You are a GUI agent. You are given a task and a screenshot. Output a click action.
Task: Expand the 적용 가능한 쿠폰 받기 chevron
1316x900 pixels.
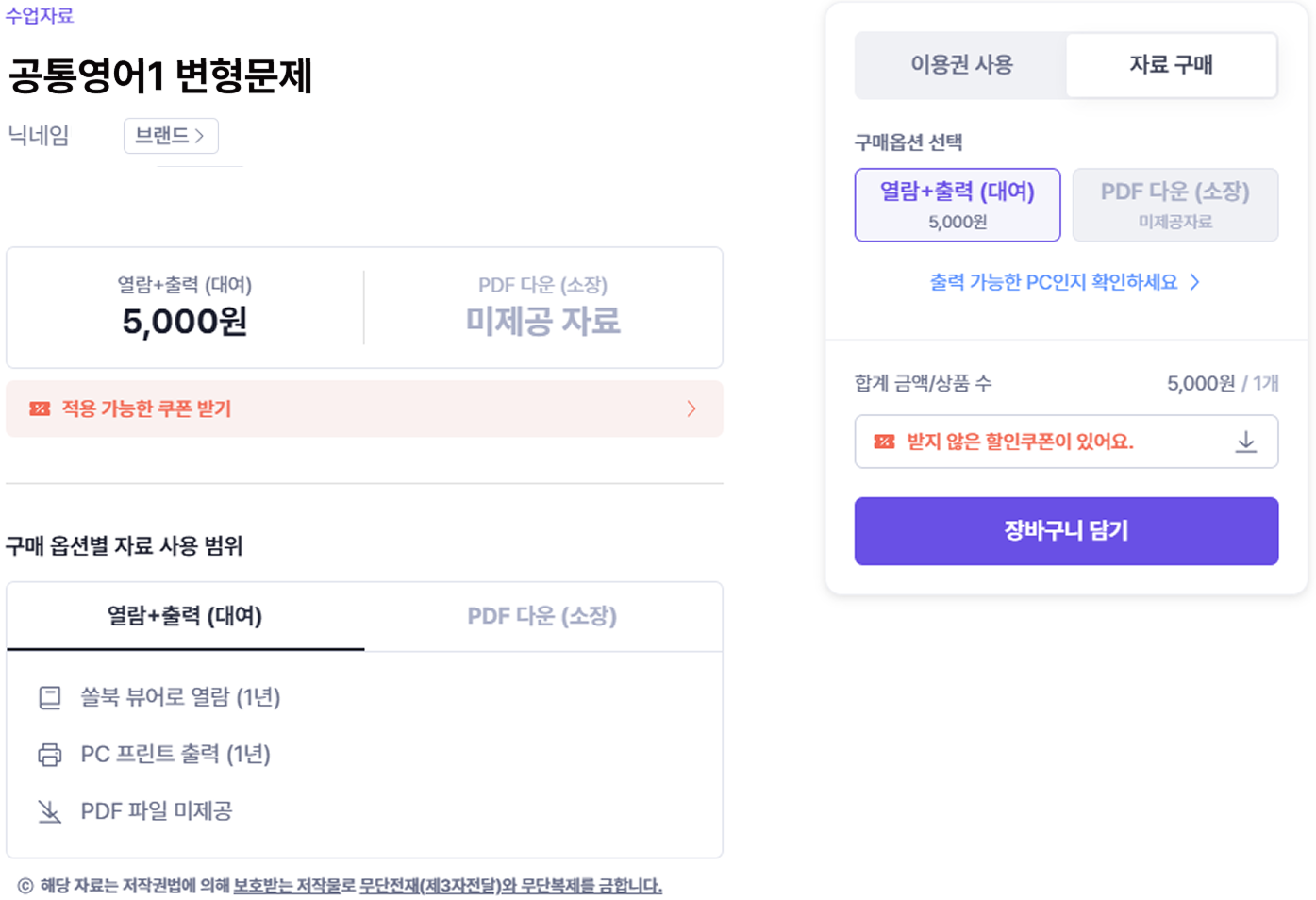click(x=691, y=408)
